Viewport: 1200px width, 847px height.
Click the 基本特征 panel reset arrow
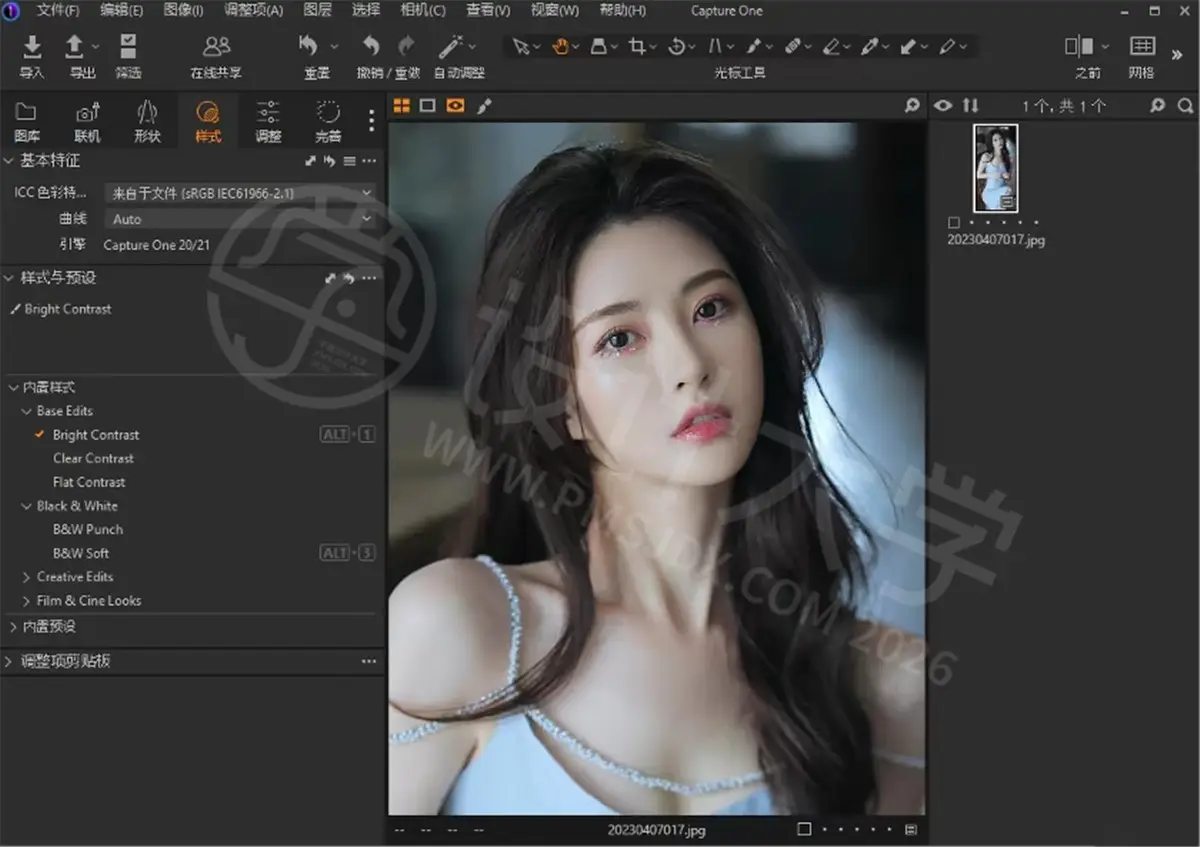tap(329, 161)
